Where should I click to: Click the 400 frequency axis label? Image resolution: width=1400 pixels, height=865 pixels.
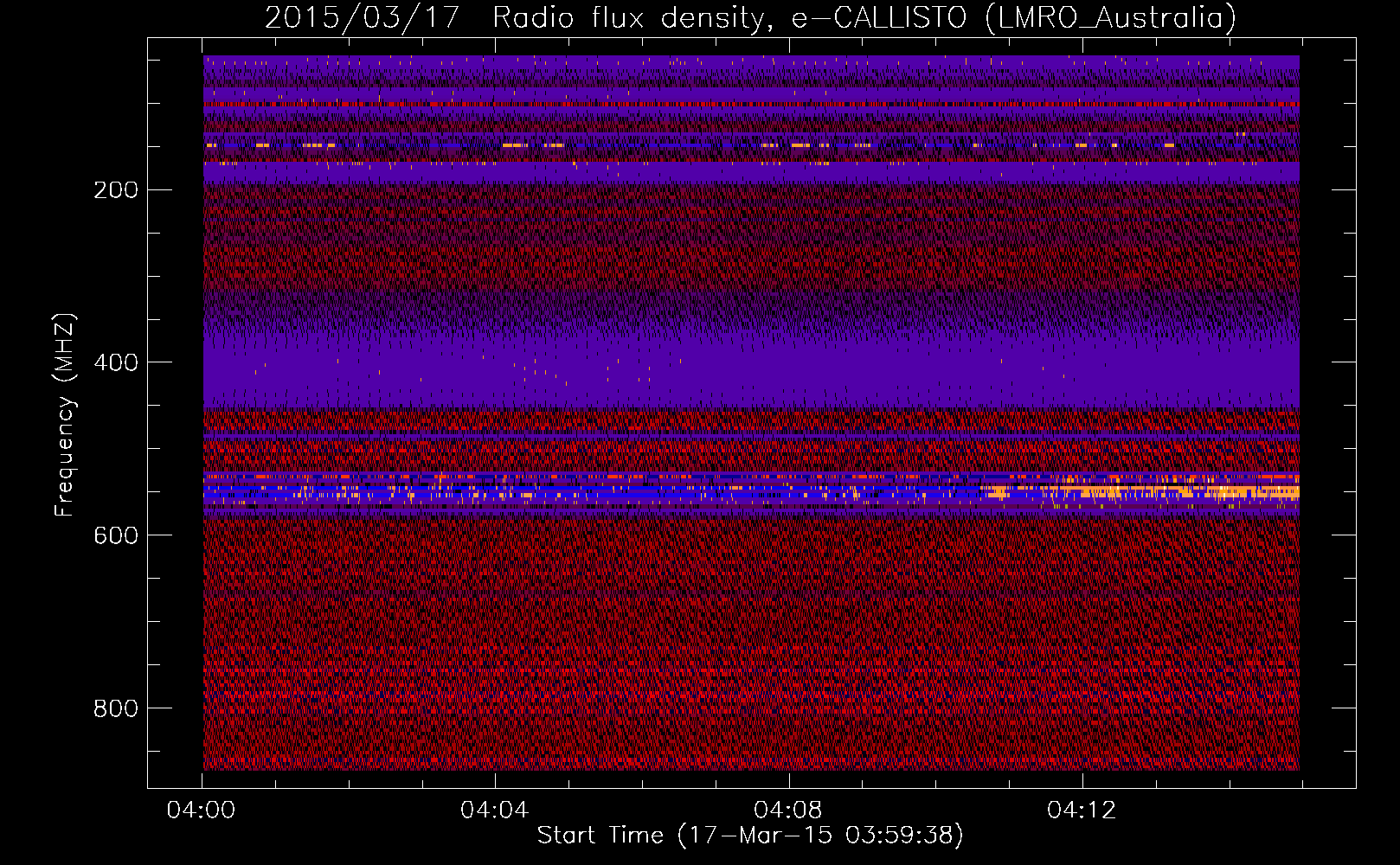point(116,363)
